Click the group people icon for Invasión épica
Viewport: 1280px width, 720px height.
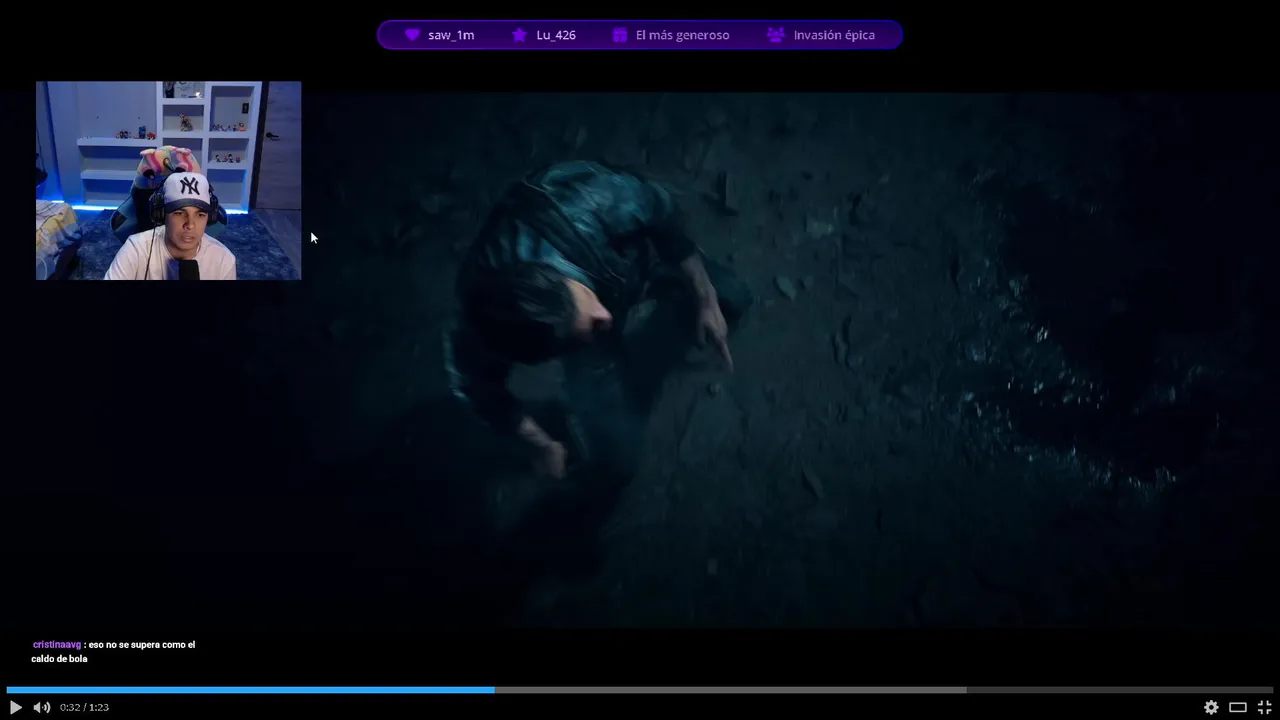point(776,35)
